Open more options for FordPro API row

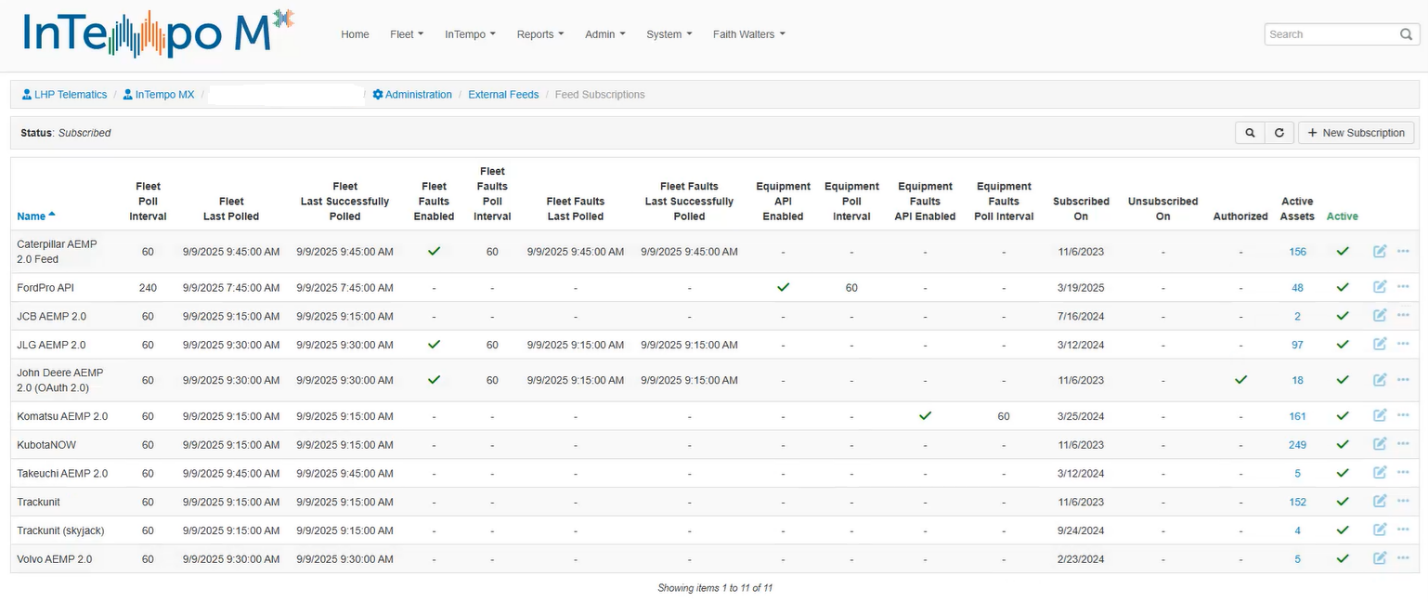point(1403,287)
